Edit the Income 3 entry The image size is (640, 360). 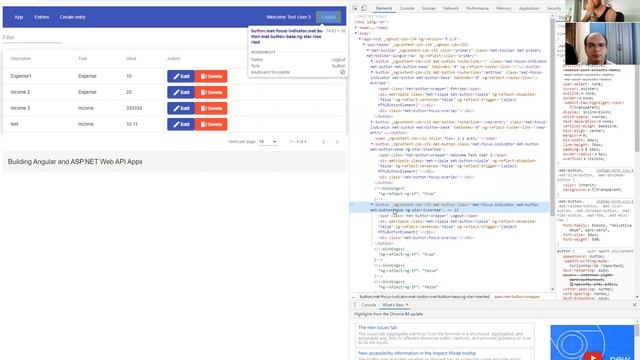[181, 108]
